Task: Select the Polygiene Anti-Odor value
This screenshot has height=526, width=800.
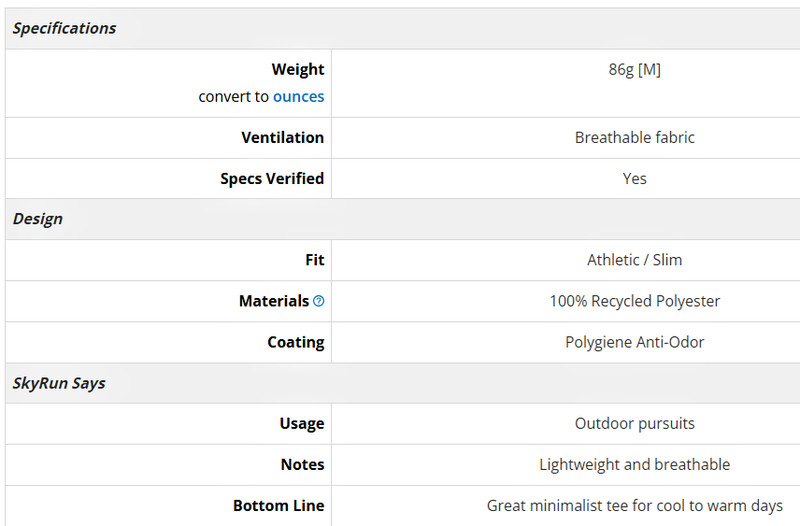Action: pyautogui.click(x=634, y=342)
